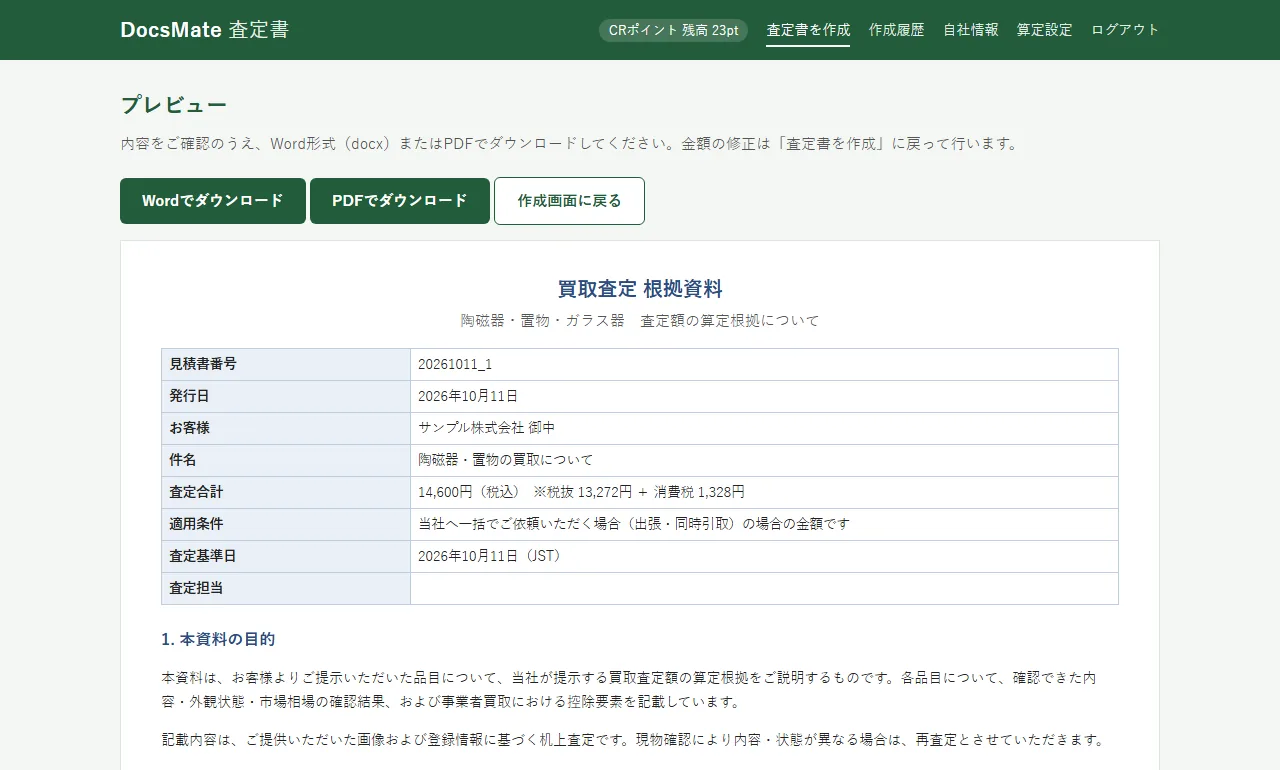1280x770 pixels.
Task: Click the 査定基準日 label cell
Action: tap(286, 556)
